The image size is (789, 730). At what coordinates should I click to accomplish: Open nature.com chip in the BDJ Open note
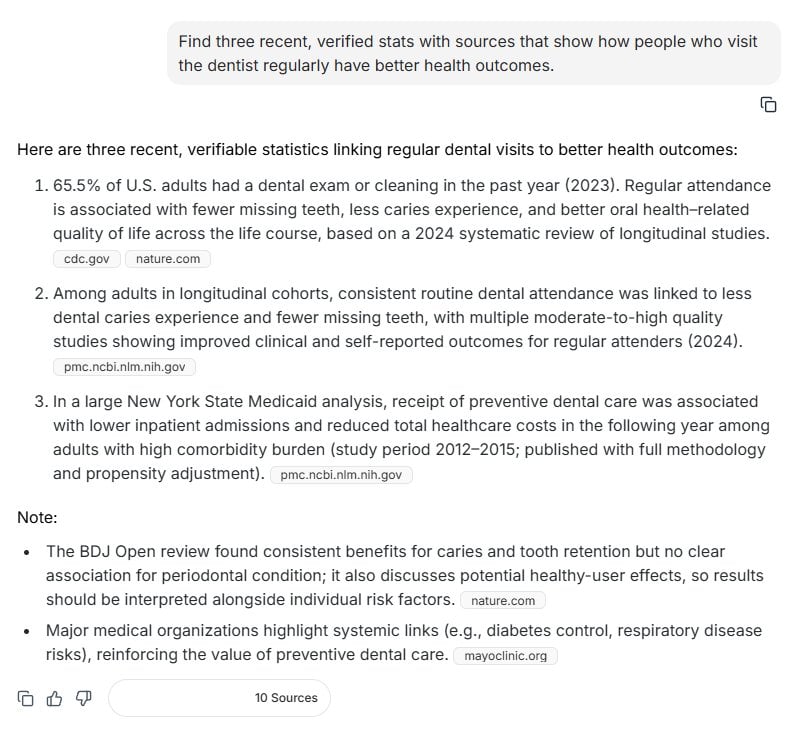tap(503, 600)
